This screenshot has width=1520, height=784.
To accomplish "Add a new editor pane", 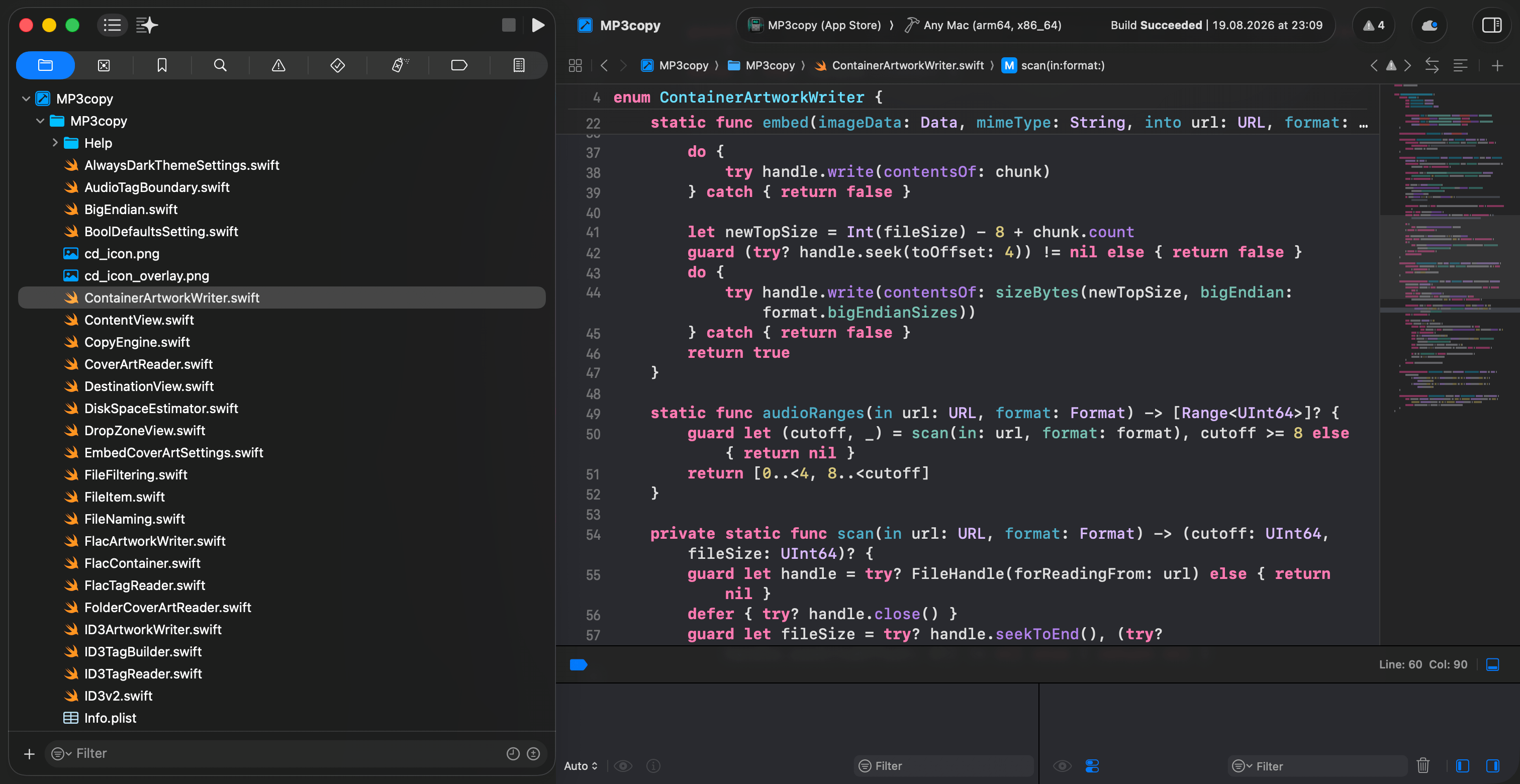I will coord(1497,65).
